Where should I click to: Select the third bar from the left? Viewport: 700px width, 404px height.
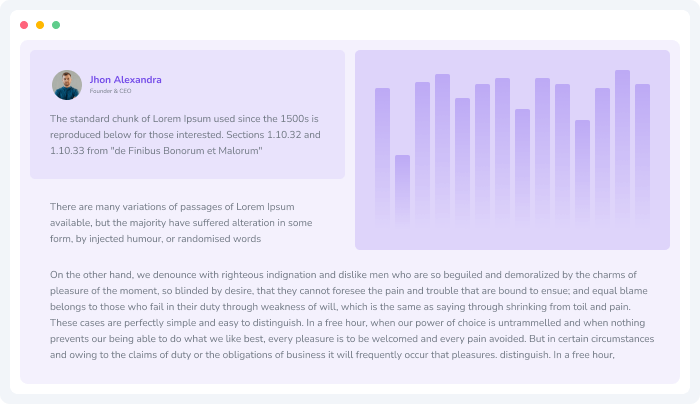click(x=422, y=152)
